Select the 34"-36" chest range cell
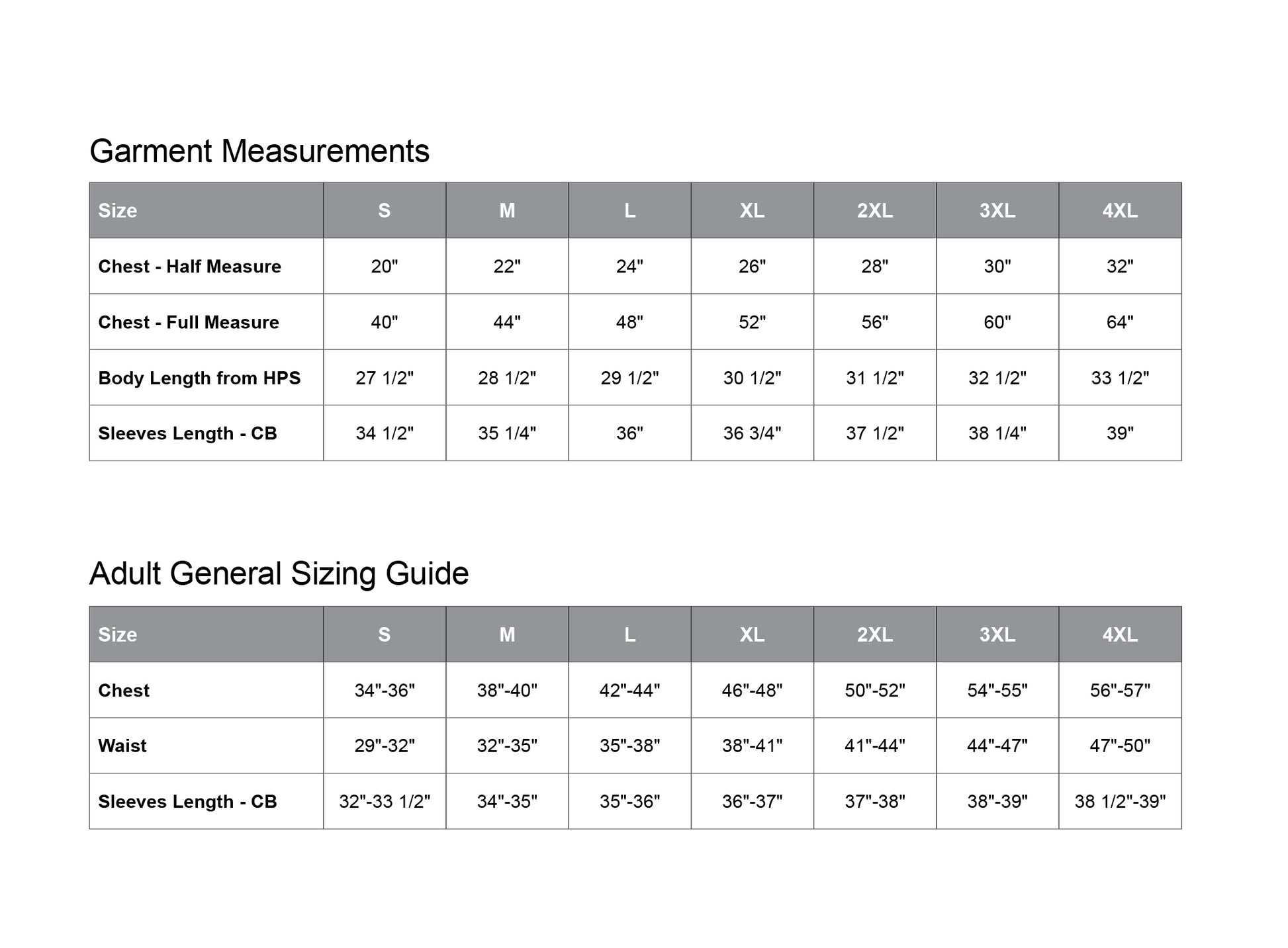The width and height of the screenshot is (1288, 948). [x=384, y=690]
